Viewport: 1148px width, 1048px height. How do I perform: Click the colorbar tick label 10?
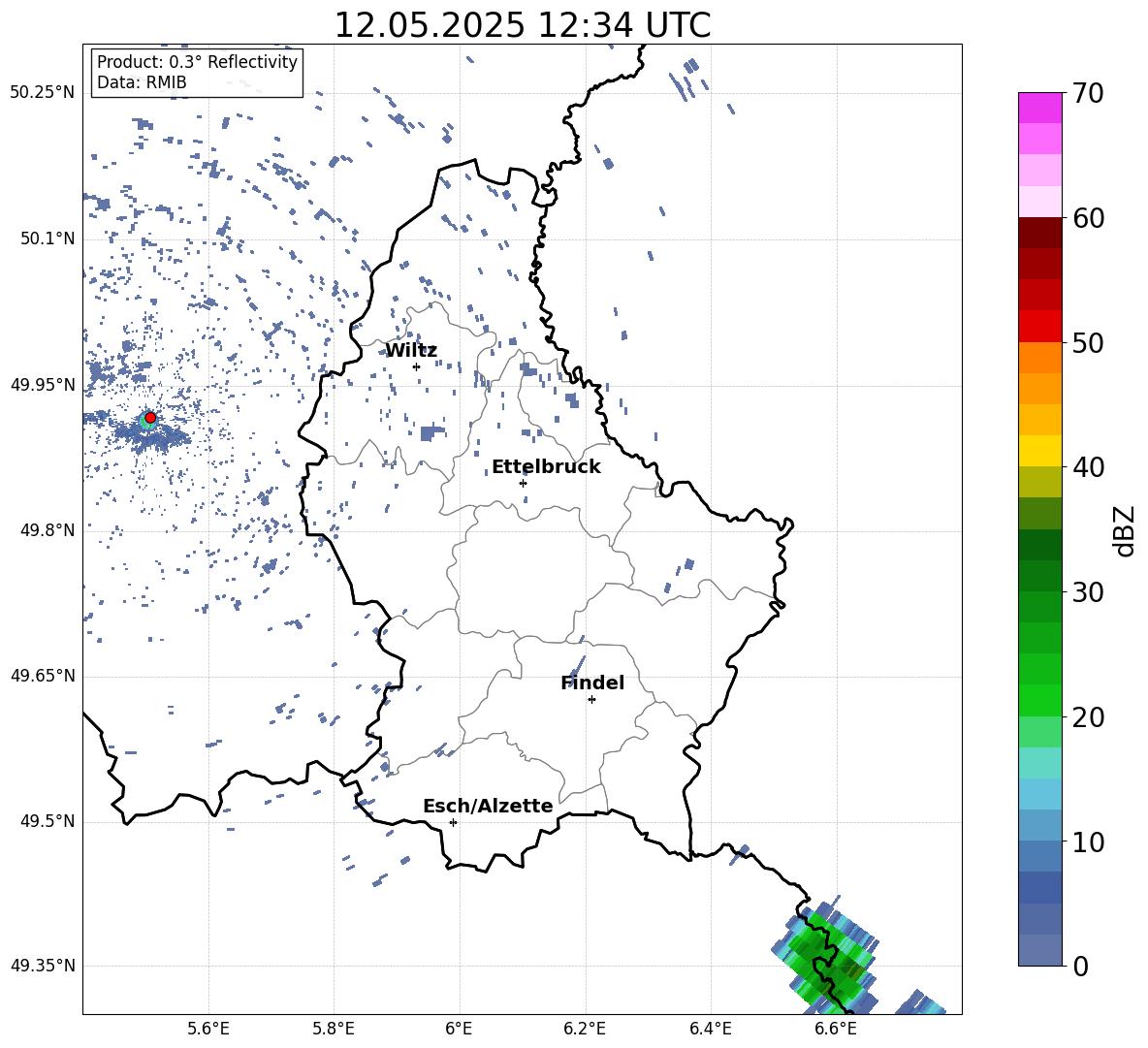(x=1088, y=842)
